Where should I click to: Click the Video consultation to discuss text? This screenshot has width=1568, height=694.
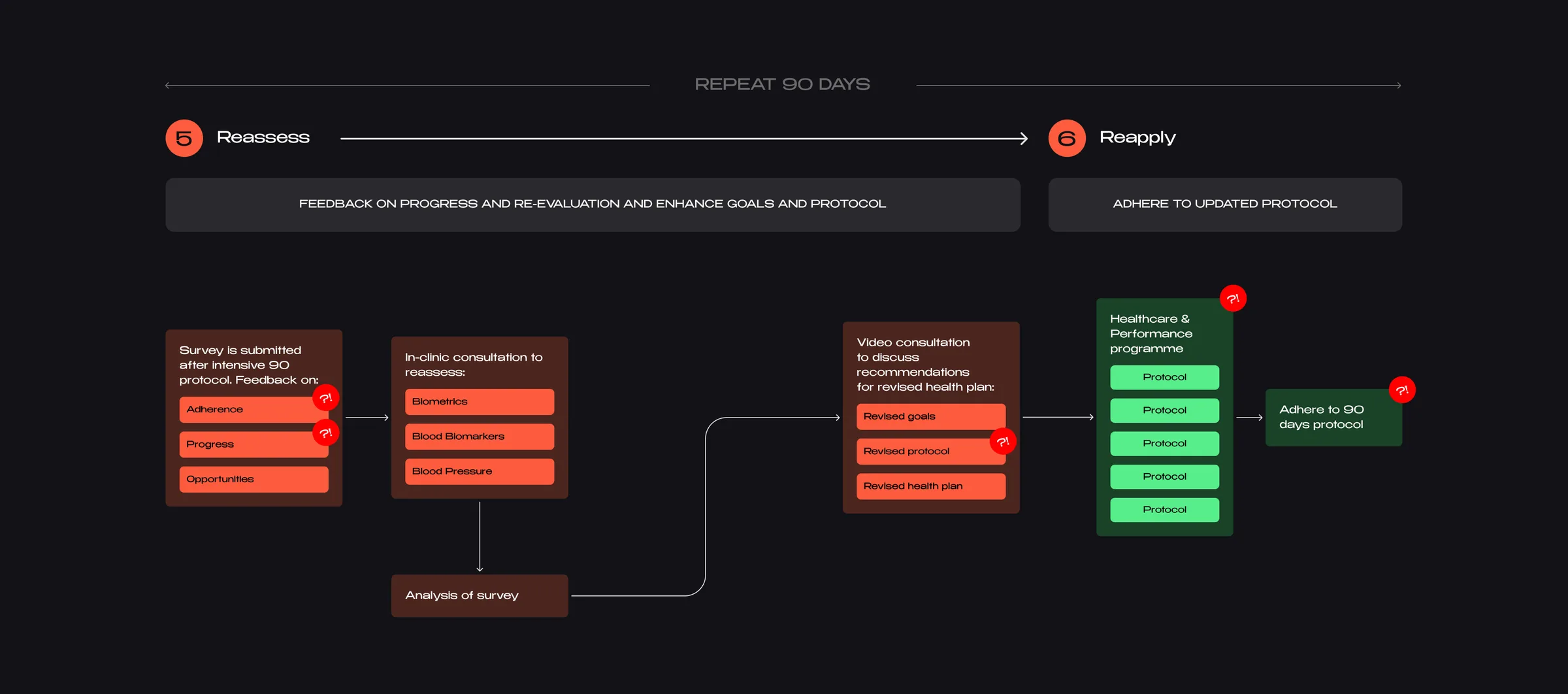[925, 365]
